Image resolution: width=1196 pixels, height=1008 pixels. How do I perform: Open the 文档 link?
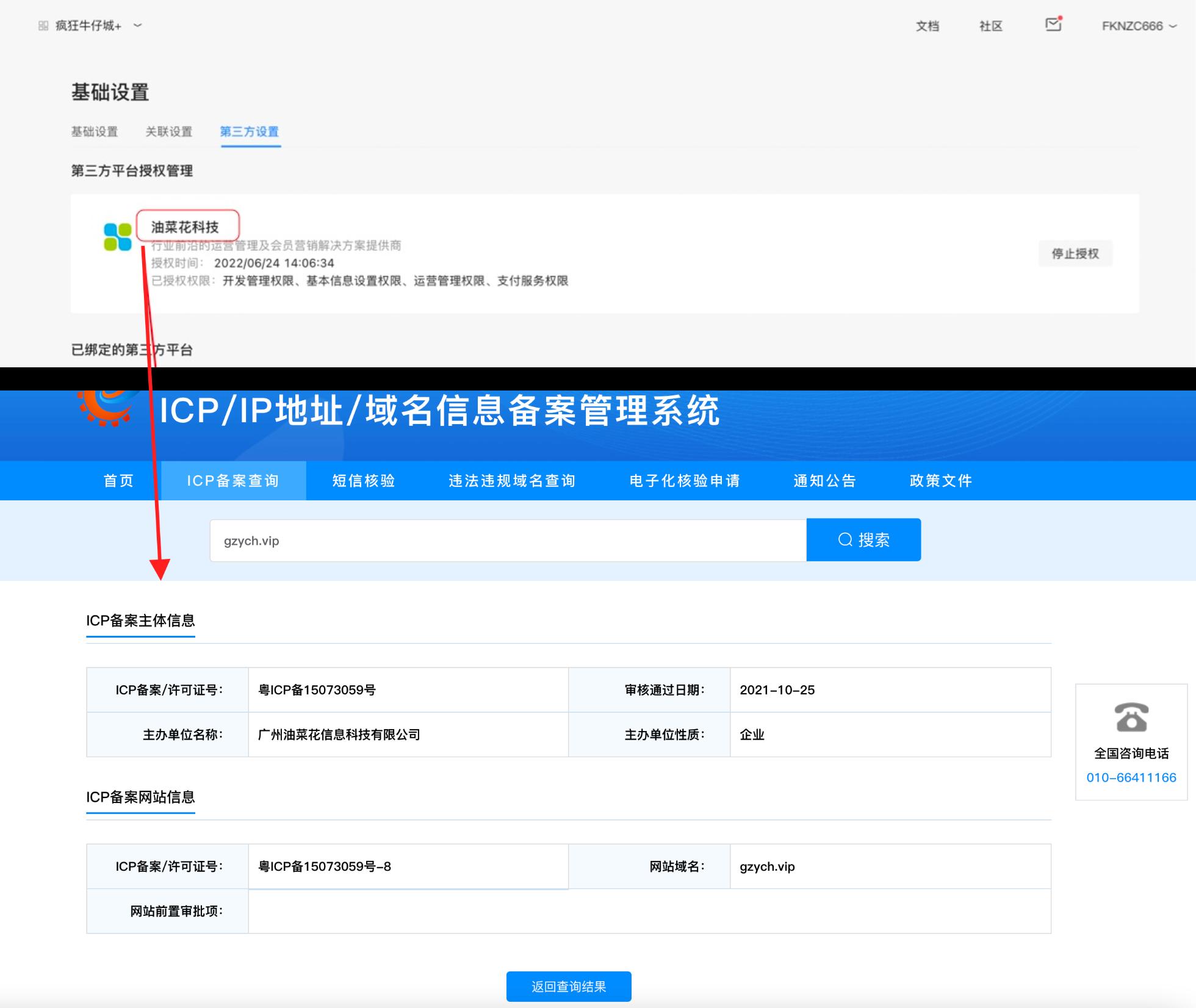[x=928, y=26]
